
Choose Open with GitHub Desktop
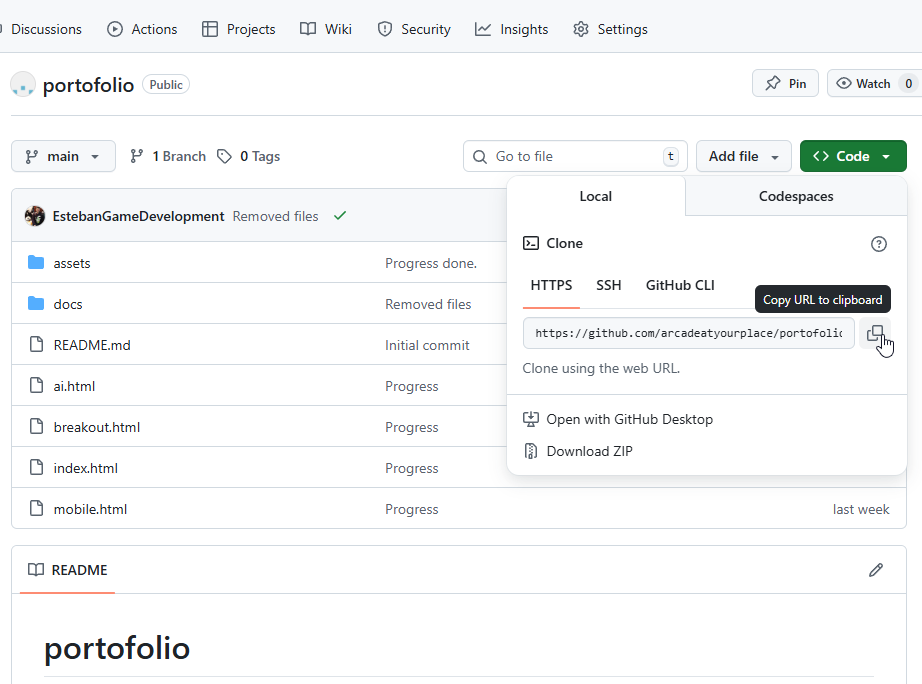(629, 419)
